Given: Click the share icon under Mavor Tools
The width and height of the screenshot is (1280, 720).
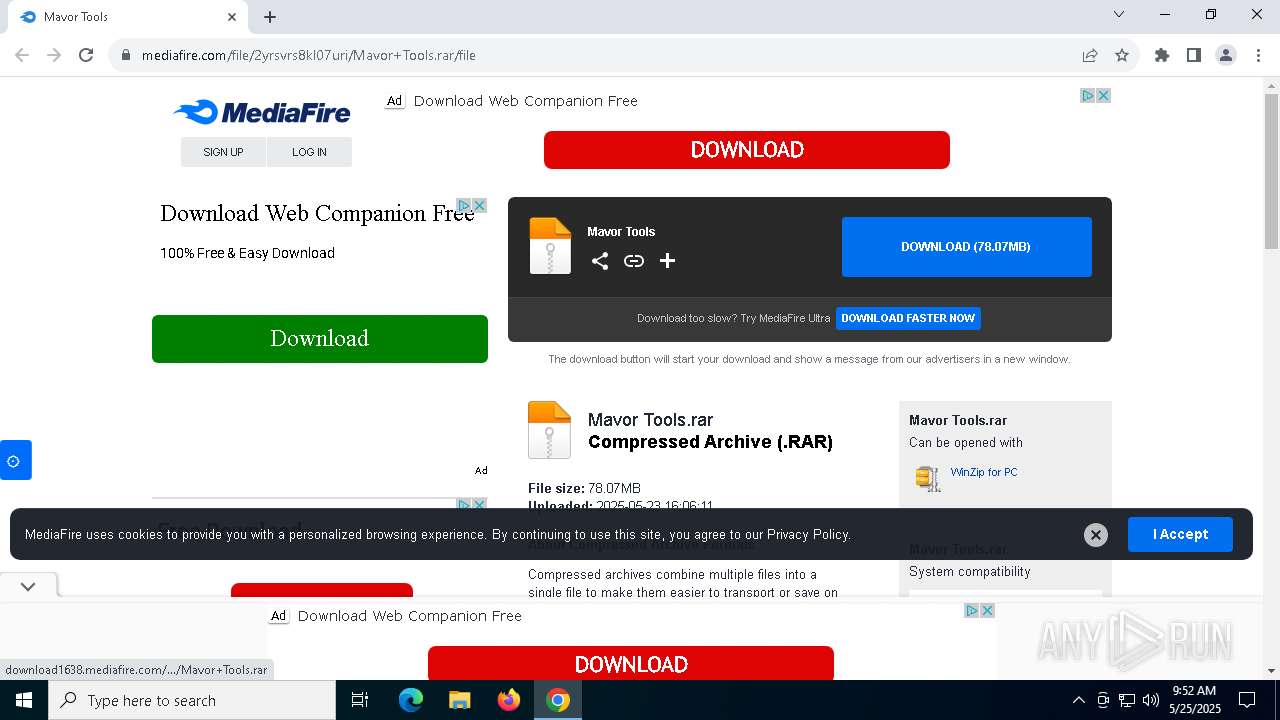Looking at the screenshot, I should click(600, 261).
